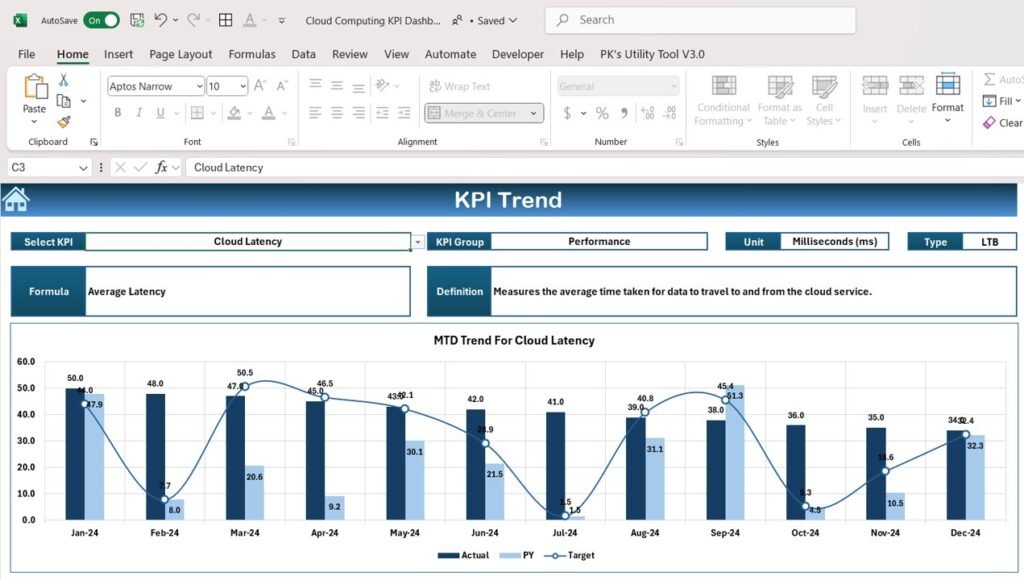Select the Format Painter icon
The image size is (1024, 580).
point(65,122)
